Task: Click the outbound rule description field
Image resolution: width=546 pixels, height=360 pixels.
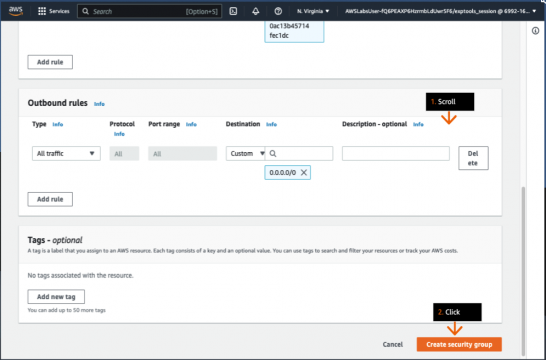Action: tap(396, 154)
